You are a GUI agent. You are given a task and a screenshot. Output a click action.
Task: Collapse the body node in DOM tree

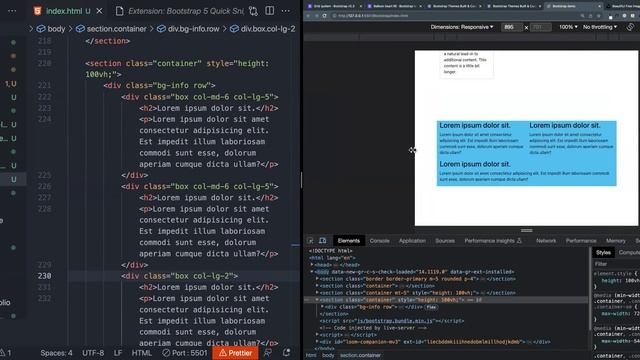click(312, 272)
